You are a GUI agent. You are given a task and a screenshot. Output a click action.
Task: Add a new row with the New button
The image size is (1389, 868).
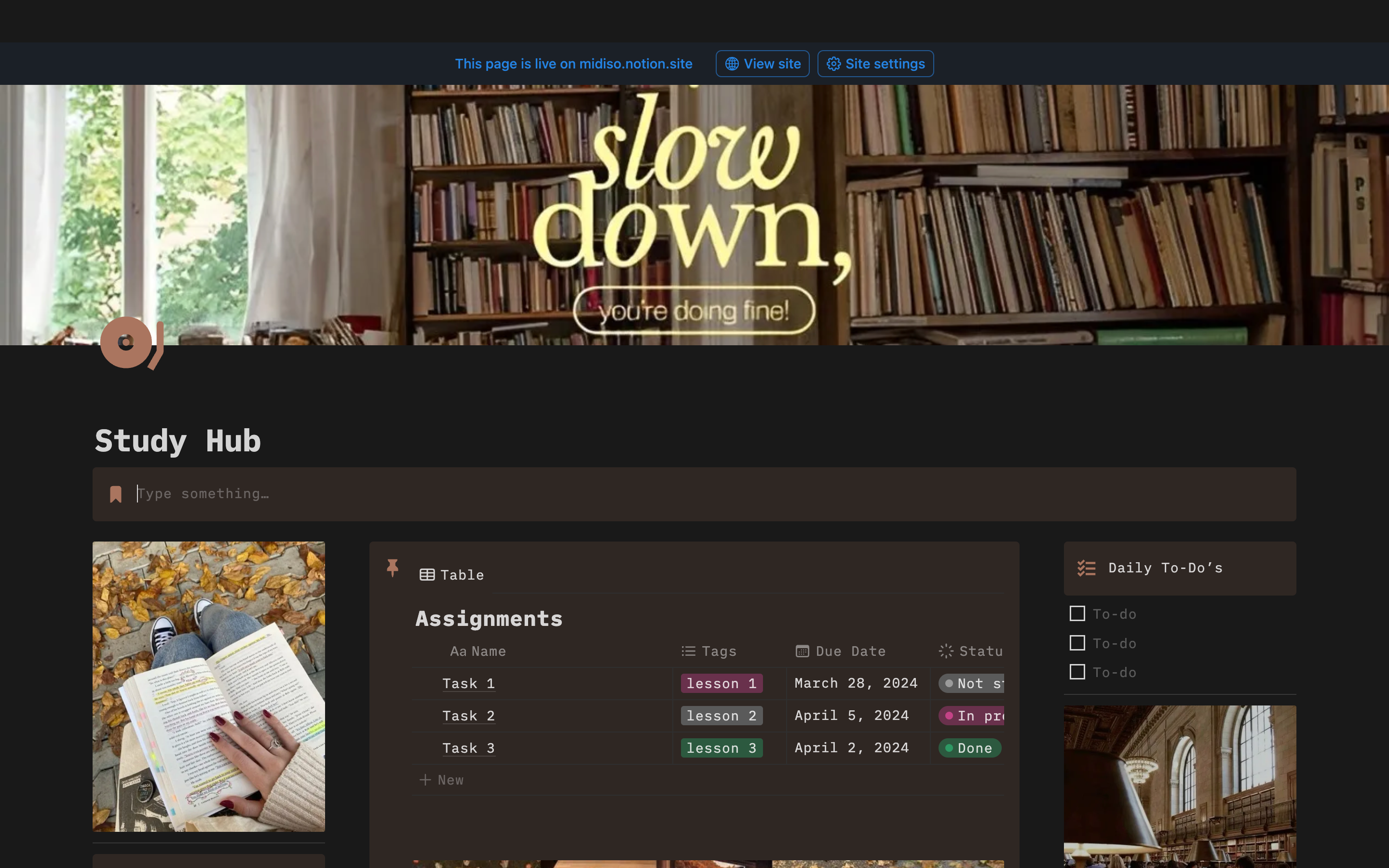[x=442, y=780]
